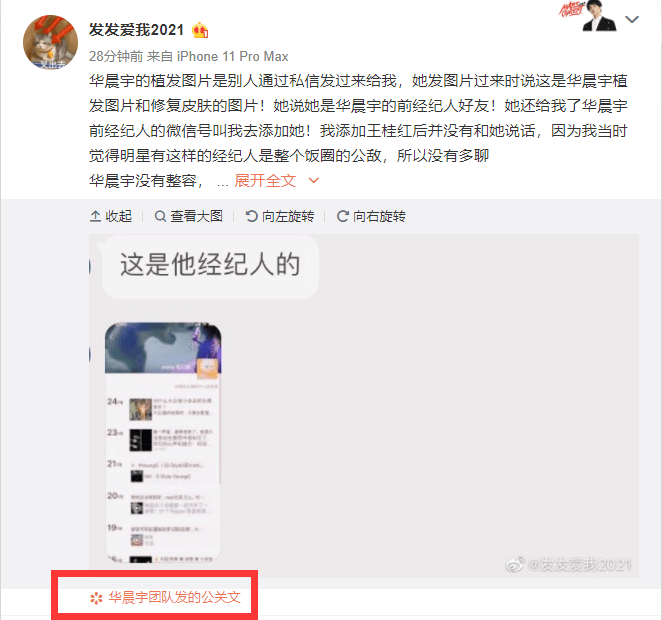Rotate image left with 向左旋转
The image size is (662, 620).
[279, 216]
